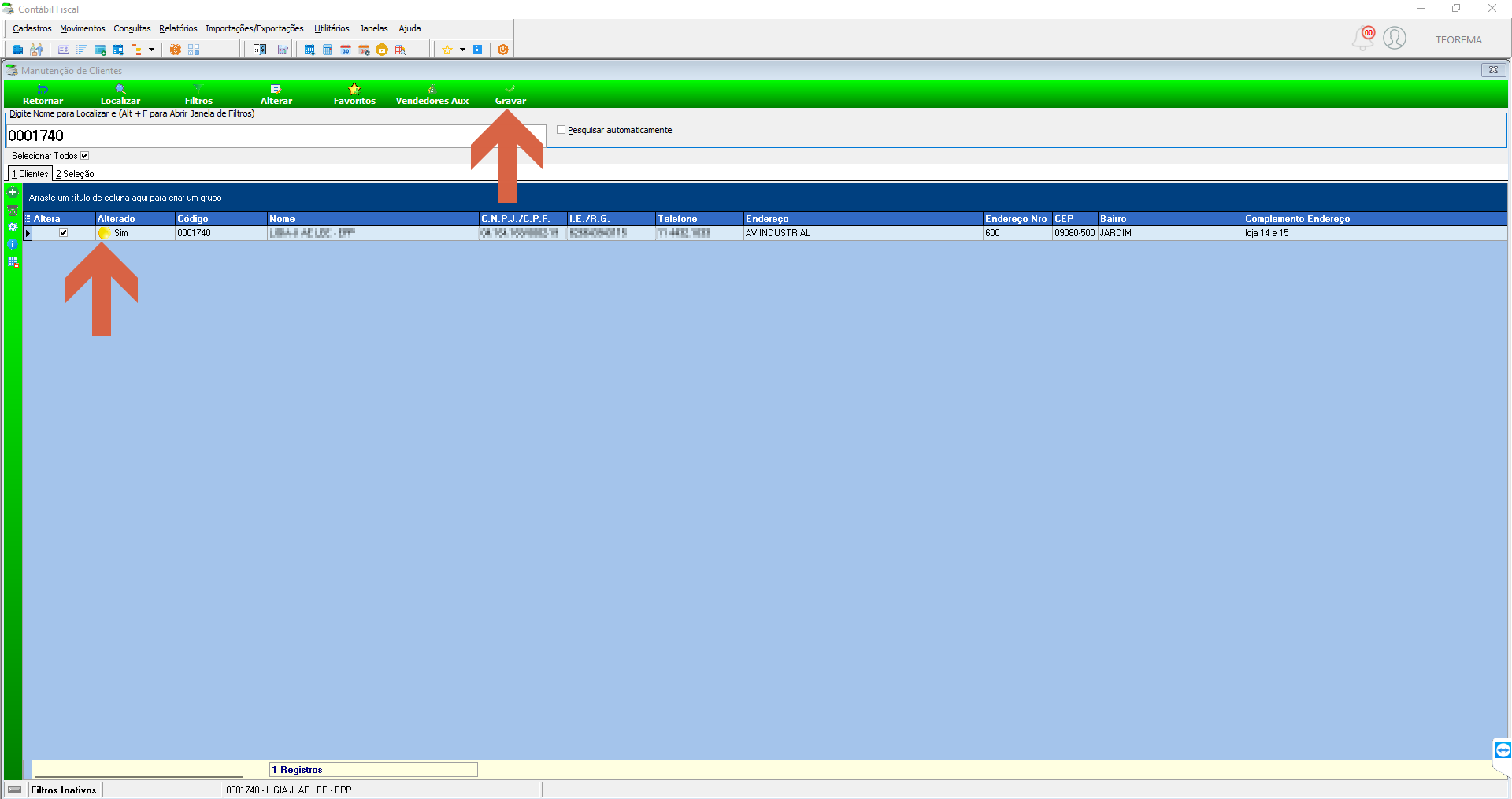The image size is (1512, 799).
Task: Click the blue info square toolbar icon
Action: [x=477, y=50]
